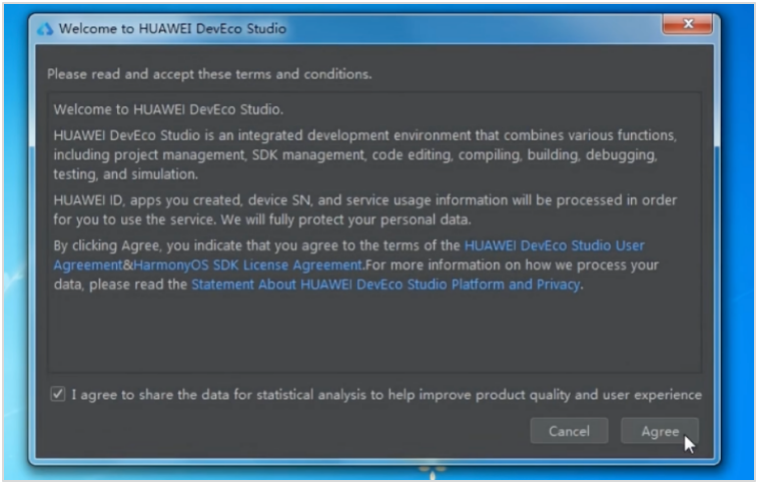The height and width of the screenshot is (484, 758).
Task: Click the integrated development environment description paragraph
Action: coord(365,155)
